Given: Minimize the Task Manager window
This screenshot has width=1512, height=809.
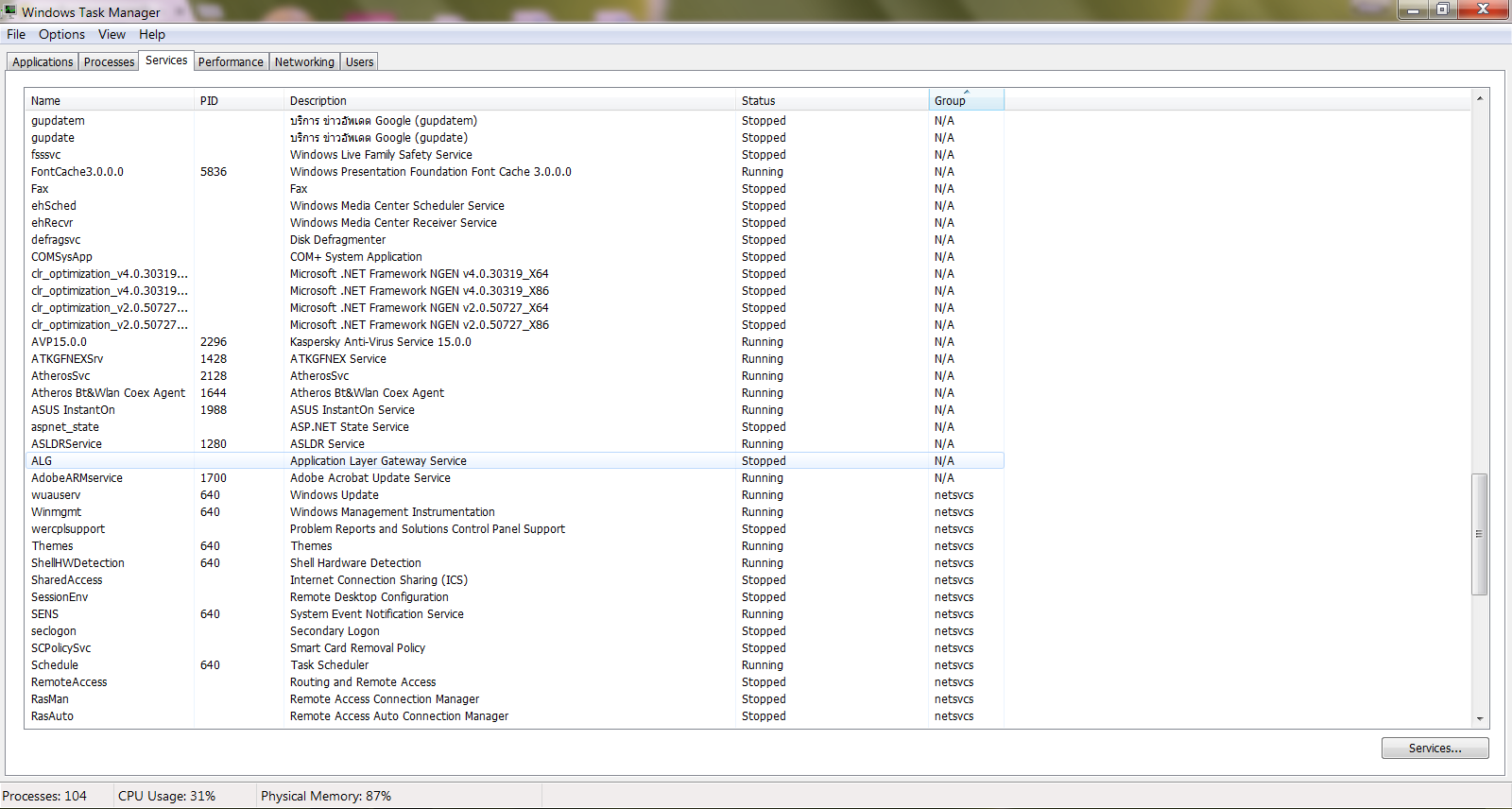Looking at the screenshot, I should click(x=1413, y=9).
